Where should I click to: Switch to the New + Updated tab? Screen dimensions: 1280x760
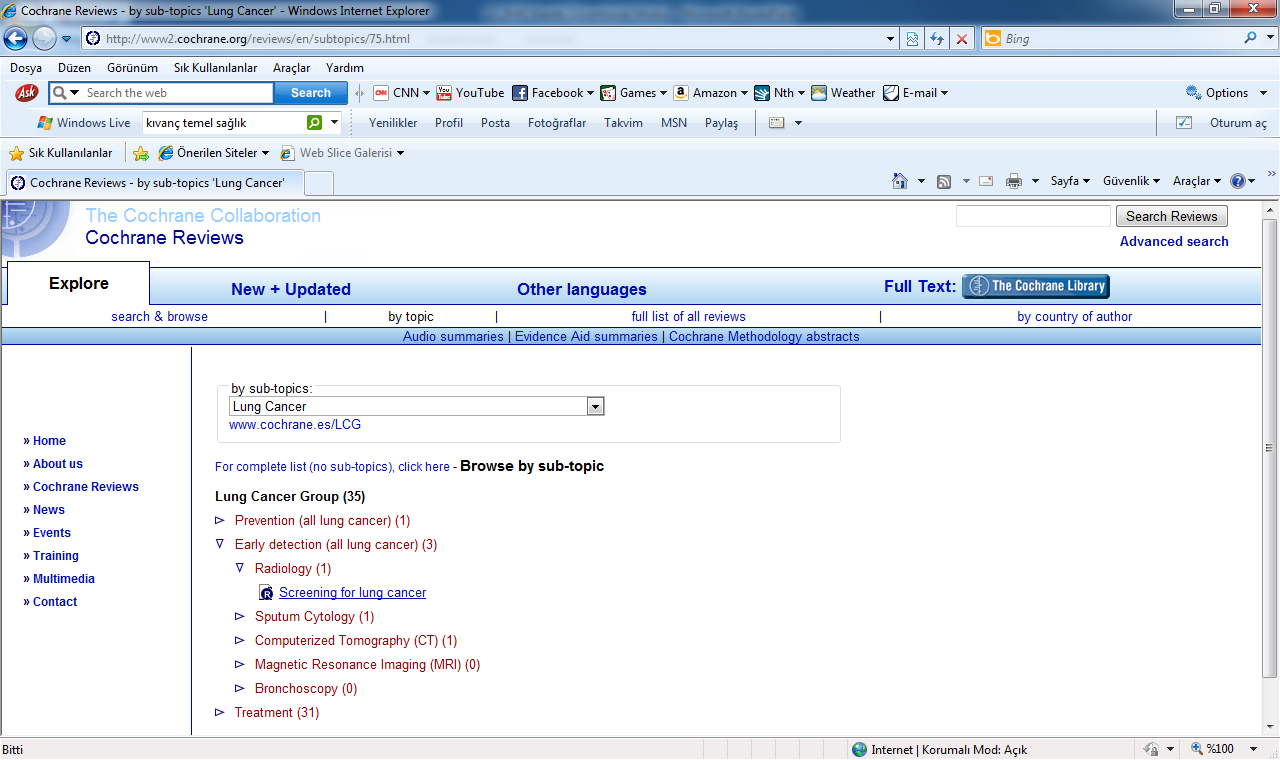click(291, 289)
